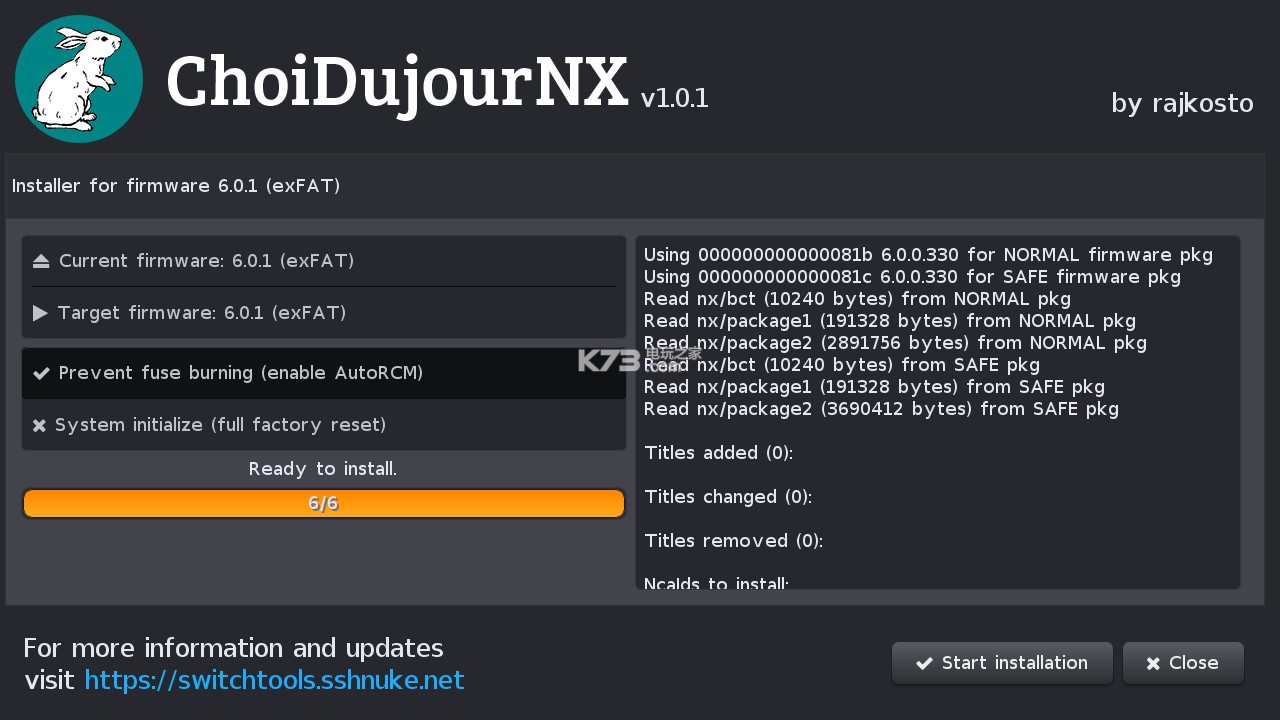
Task: Click the 'Ready to install.' status text
Action: coord(323,469)
